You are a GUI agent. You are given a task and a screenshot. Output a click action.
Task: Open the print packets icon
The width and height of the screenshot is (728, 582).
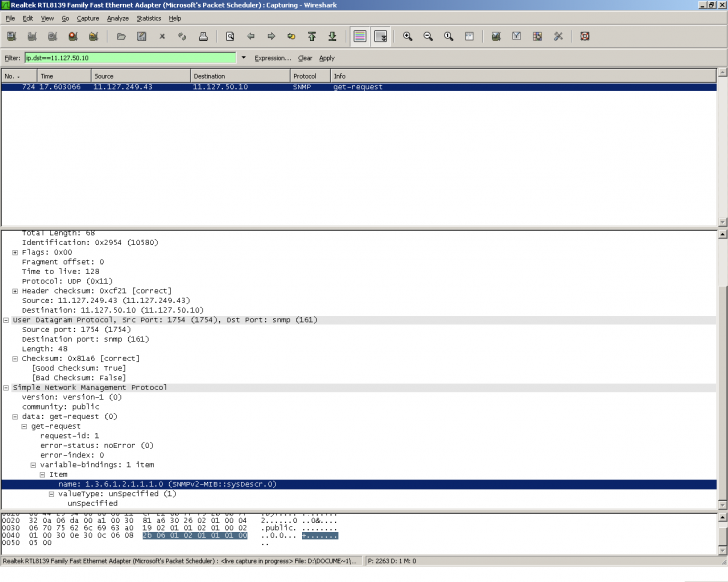click(x=203, y=37)
